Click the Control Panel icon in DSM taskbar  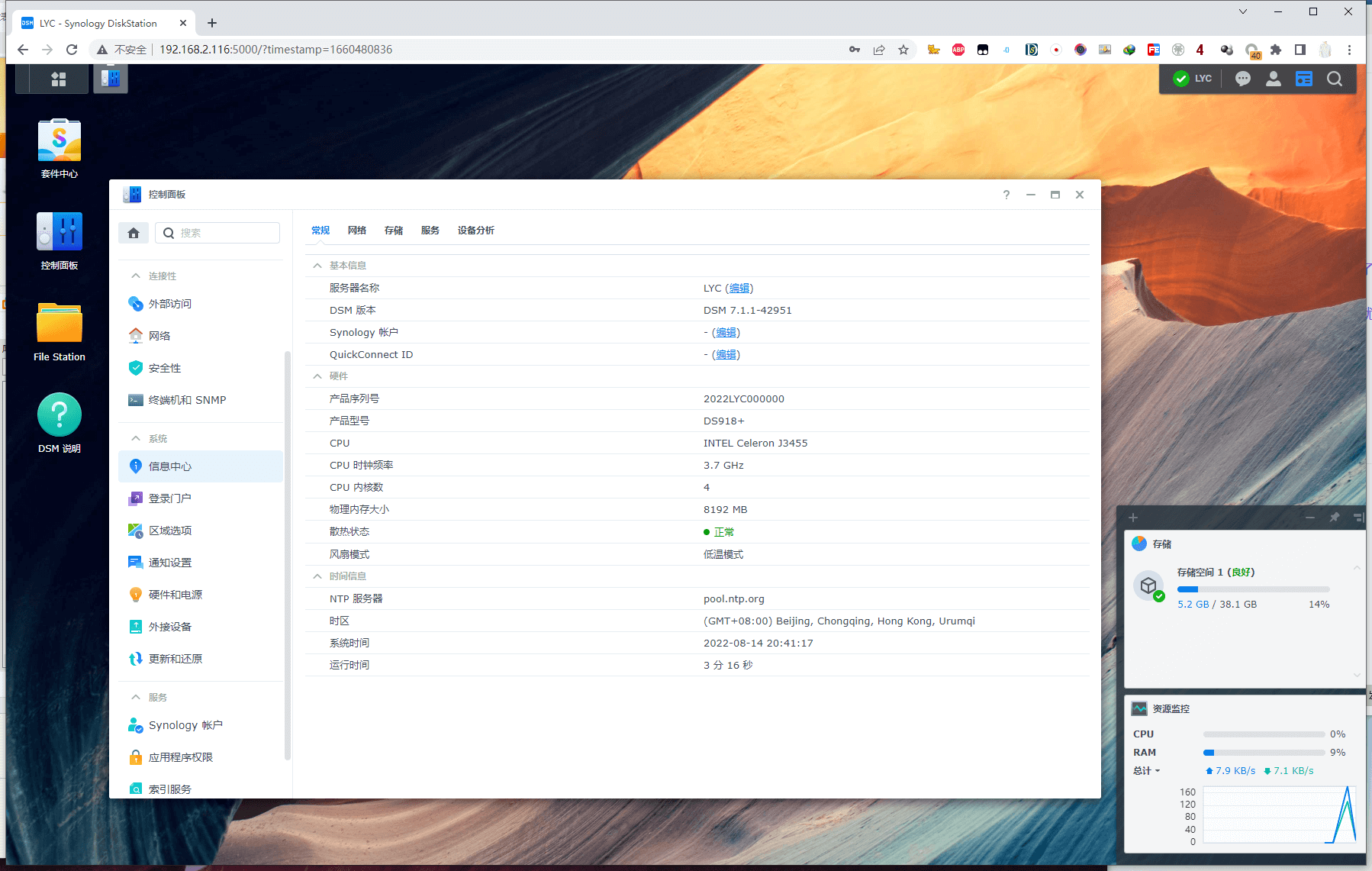pos(111,79)
